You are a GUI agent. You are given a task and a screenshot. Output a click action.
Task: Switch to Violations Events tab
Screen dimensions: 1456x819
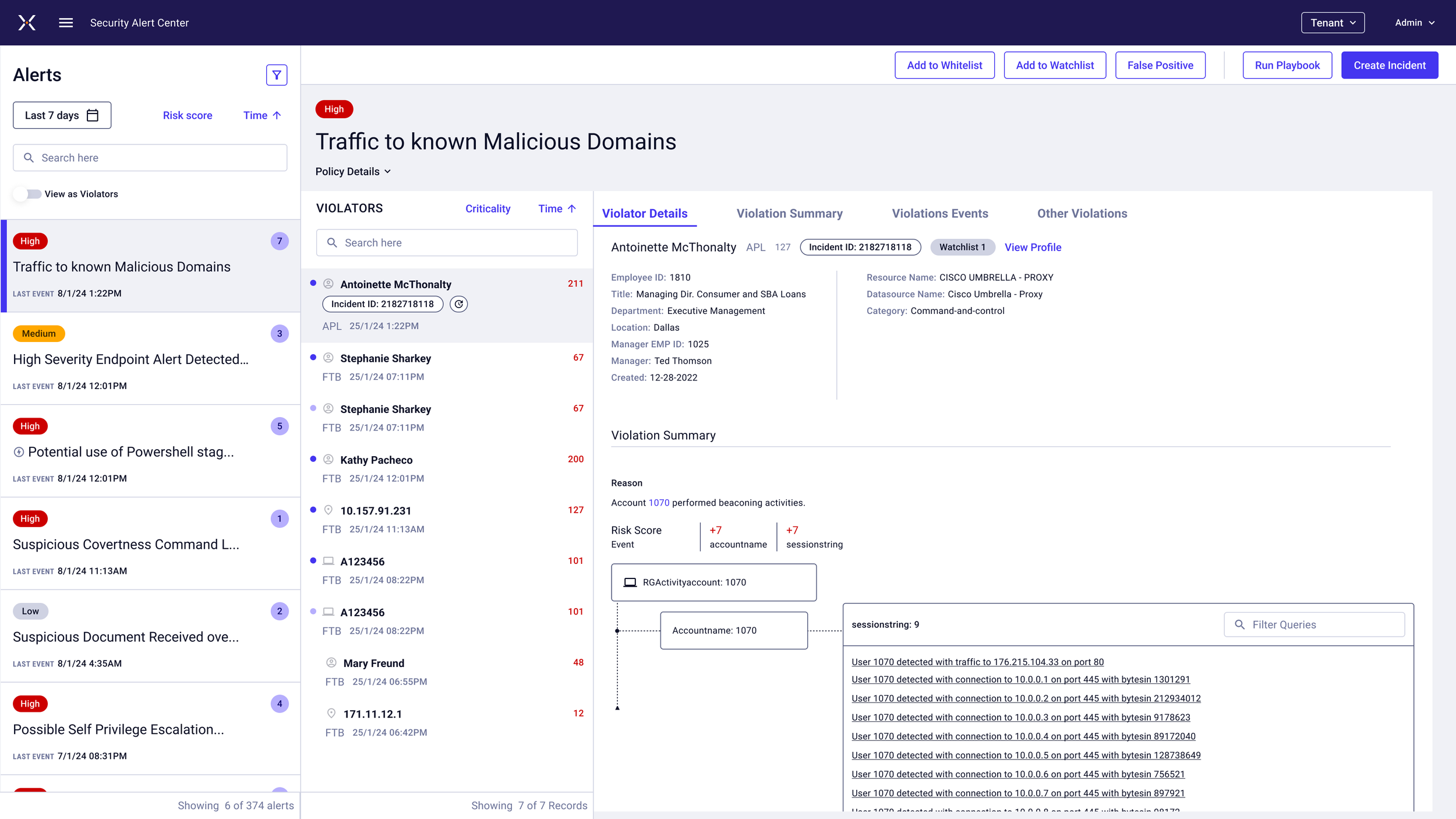[x=939, y=214]
